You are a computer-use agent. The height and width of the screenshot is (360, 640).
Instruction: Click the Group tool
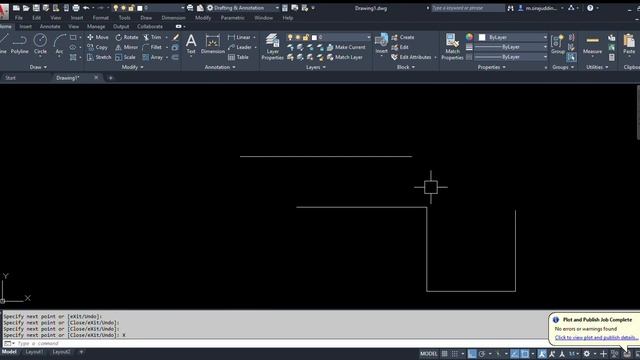[557, 44]
